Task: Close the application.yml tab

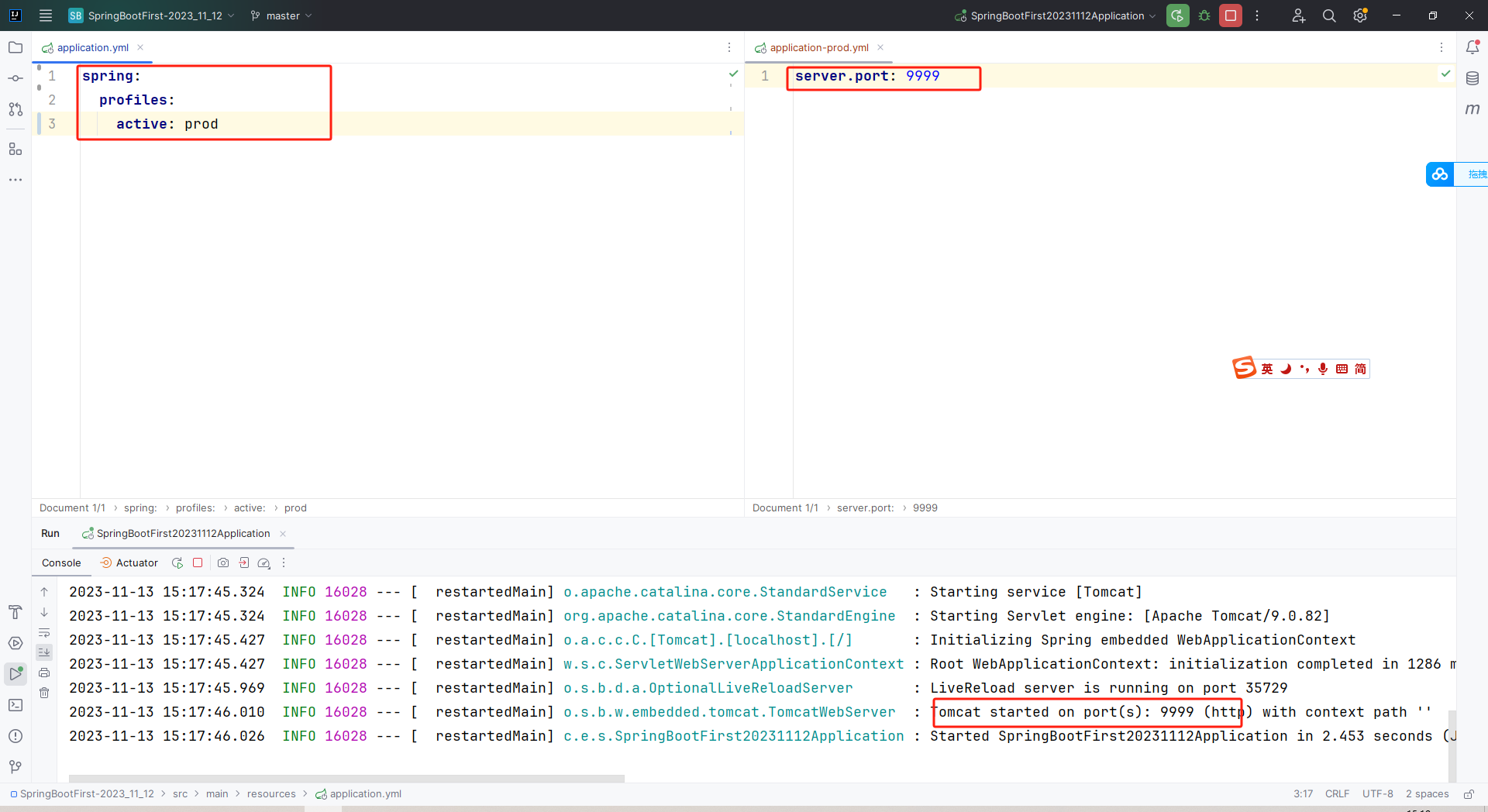Action: (x=140, y=47)
